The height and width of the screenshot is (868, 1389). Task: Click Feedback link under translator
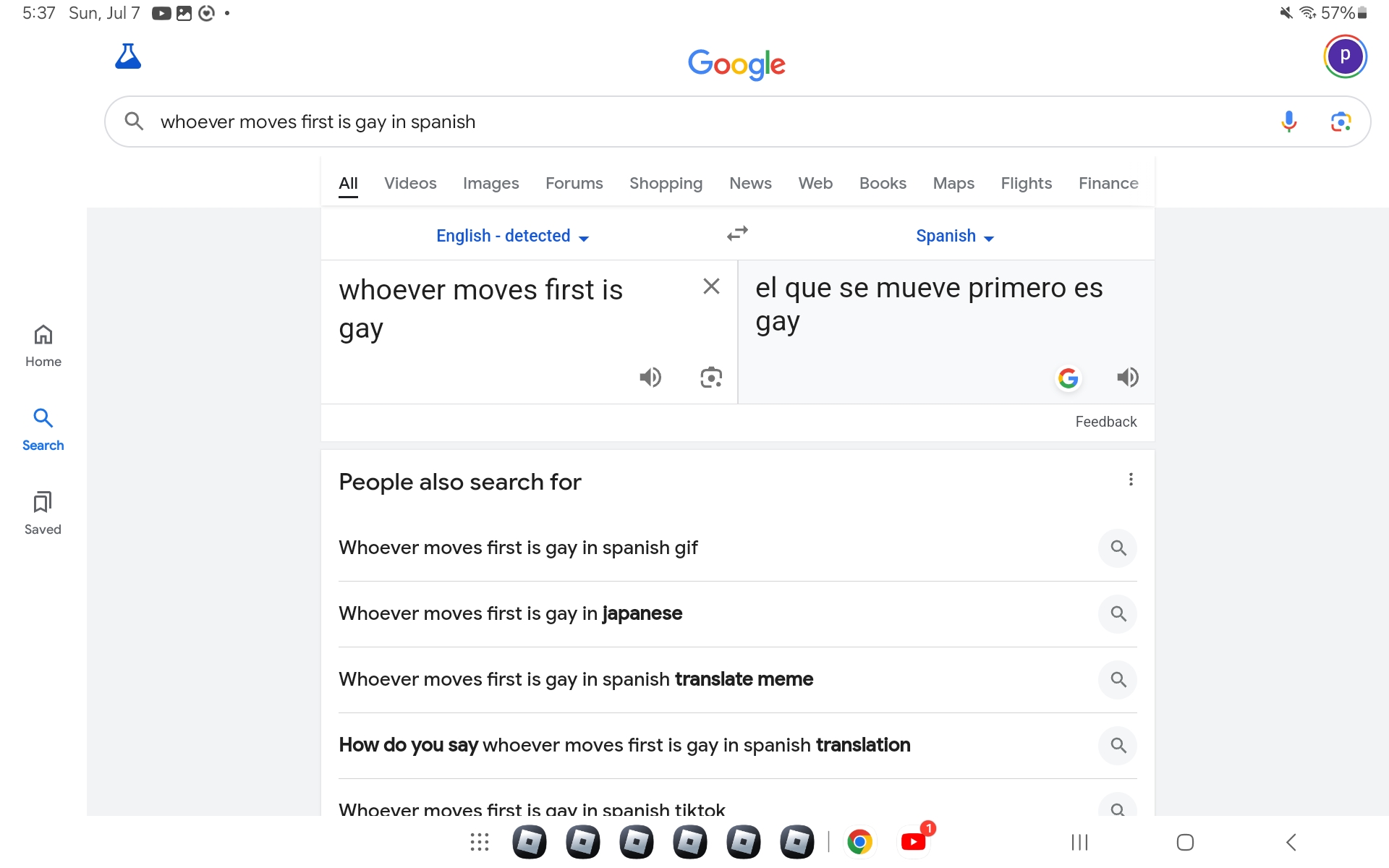point(1105,422)
